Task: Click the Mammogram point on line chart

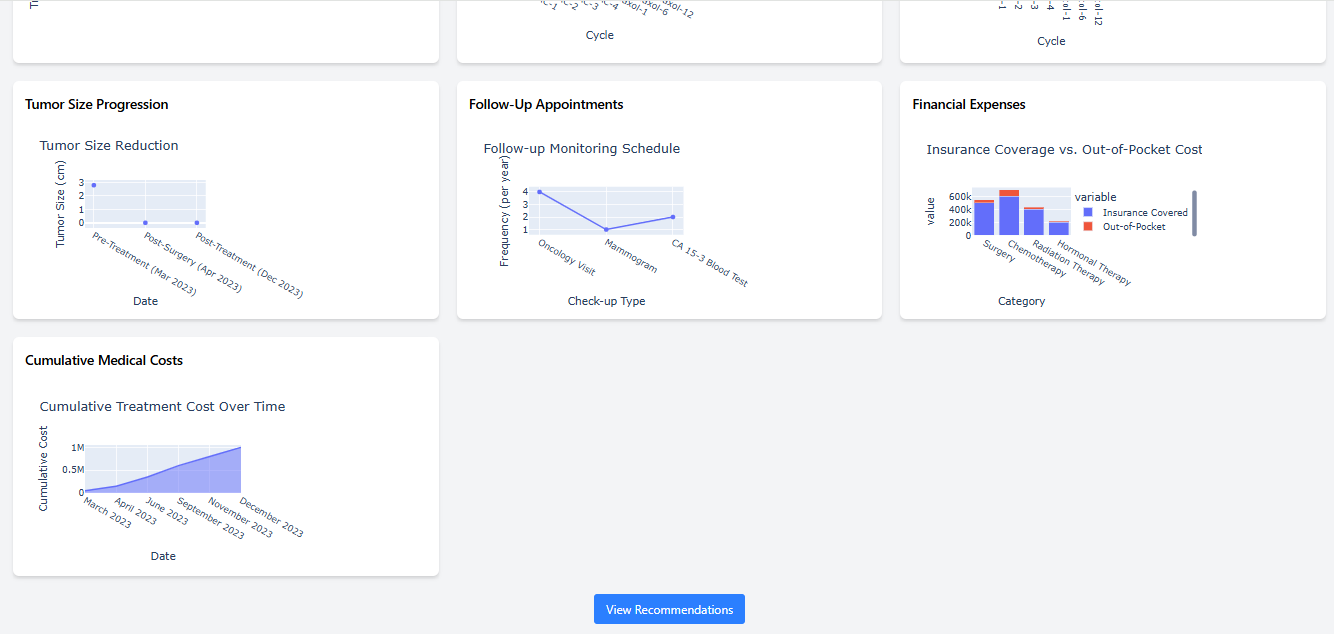Action: point(606,230)
